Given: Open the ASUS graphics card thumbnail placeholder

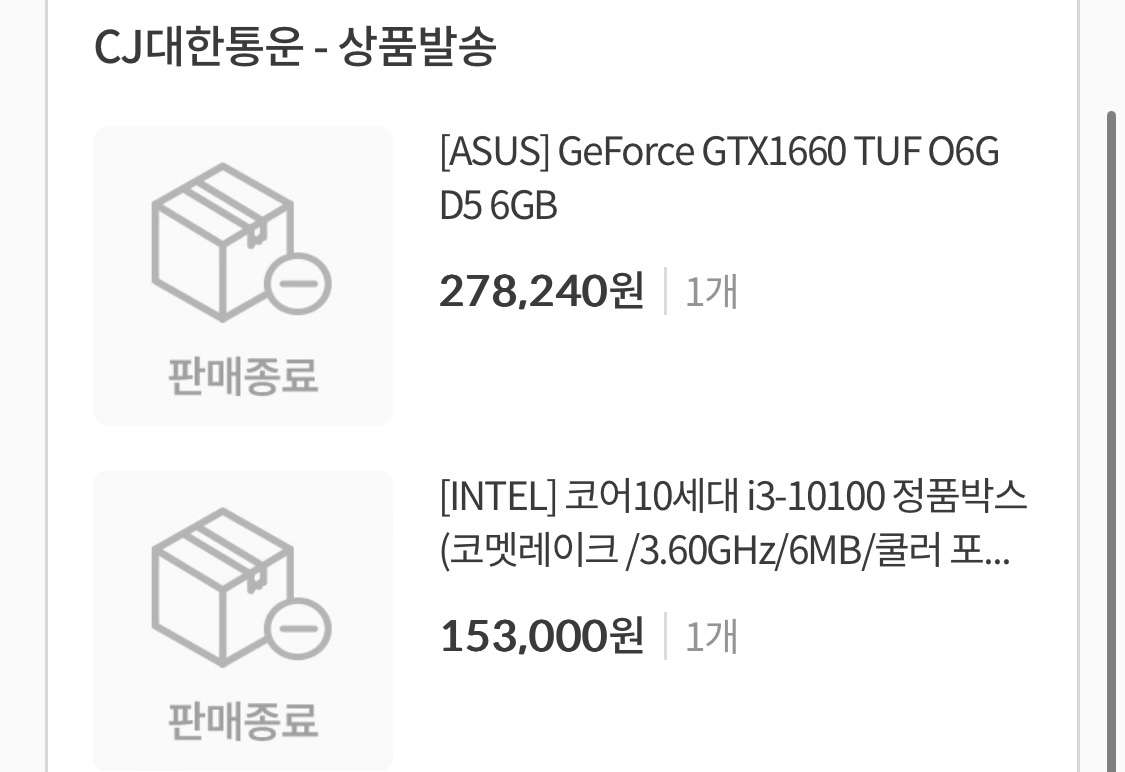Looking at the screenshot, I should coord(243,276).
